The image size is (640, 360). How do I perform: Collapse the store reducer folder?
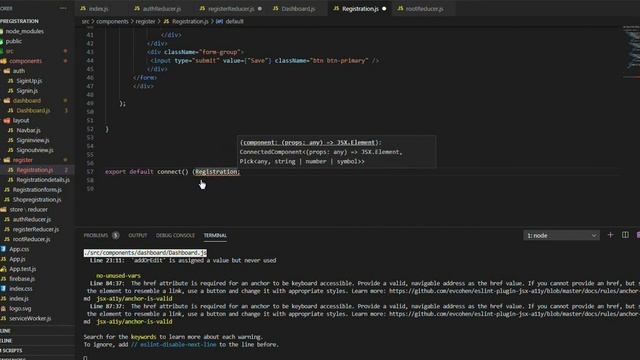(29, 209)
